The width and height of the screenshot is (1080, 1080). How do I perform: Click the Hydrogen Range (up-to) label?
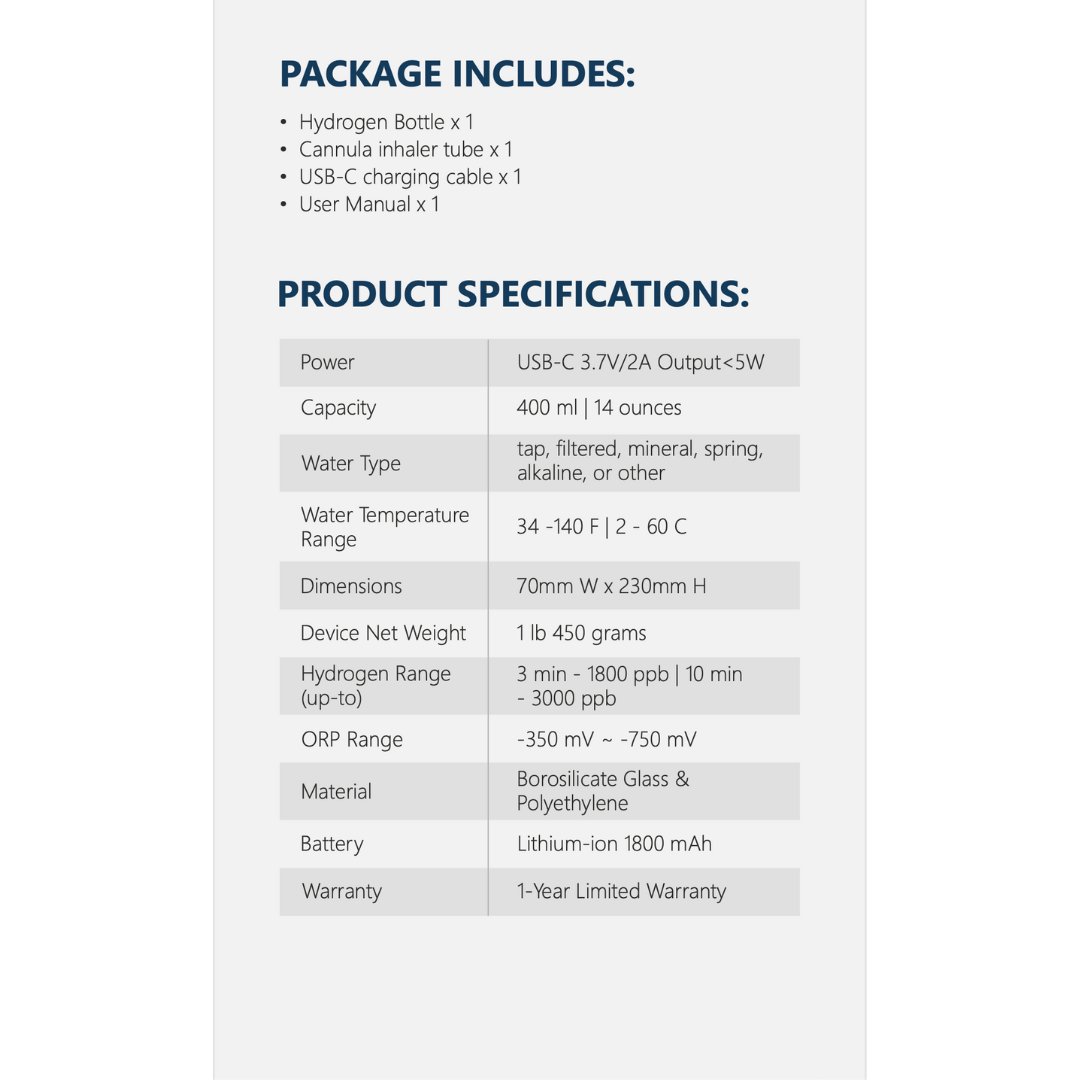click(x=375, y=686)
